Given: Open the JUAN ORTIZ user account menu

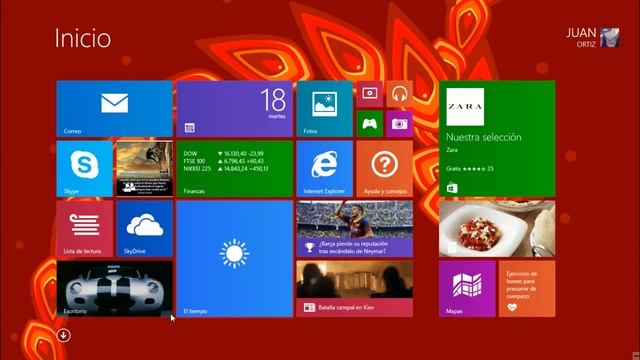Looking at the screenshot, I should [593, 38].
